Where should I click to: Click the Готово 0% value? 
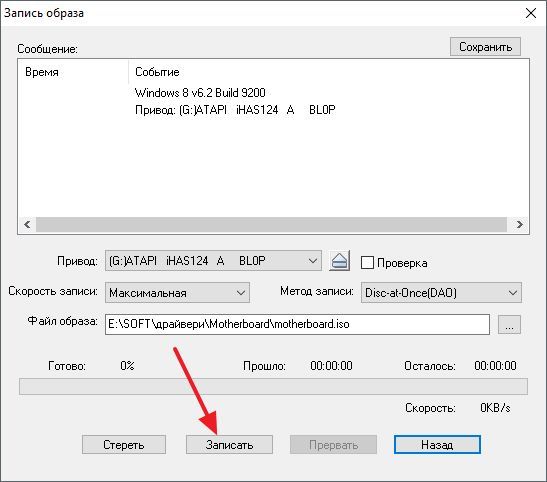(x=127, y=366)
